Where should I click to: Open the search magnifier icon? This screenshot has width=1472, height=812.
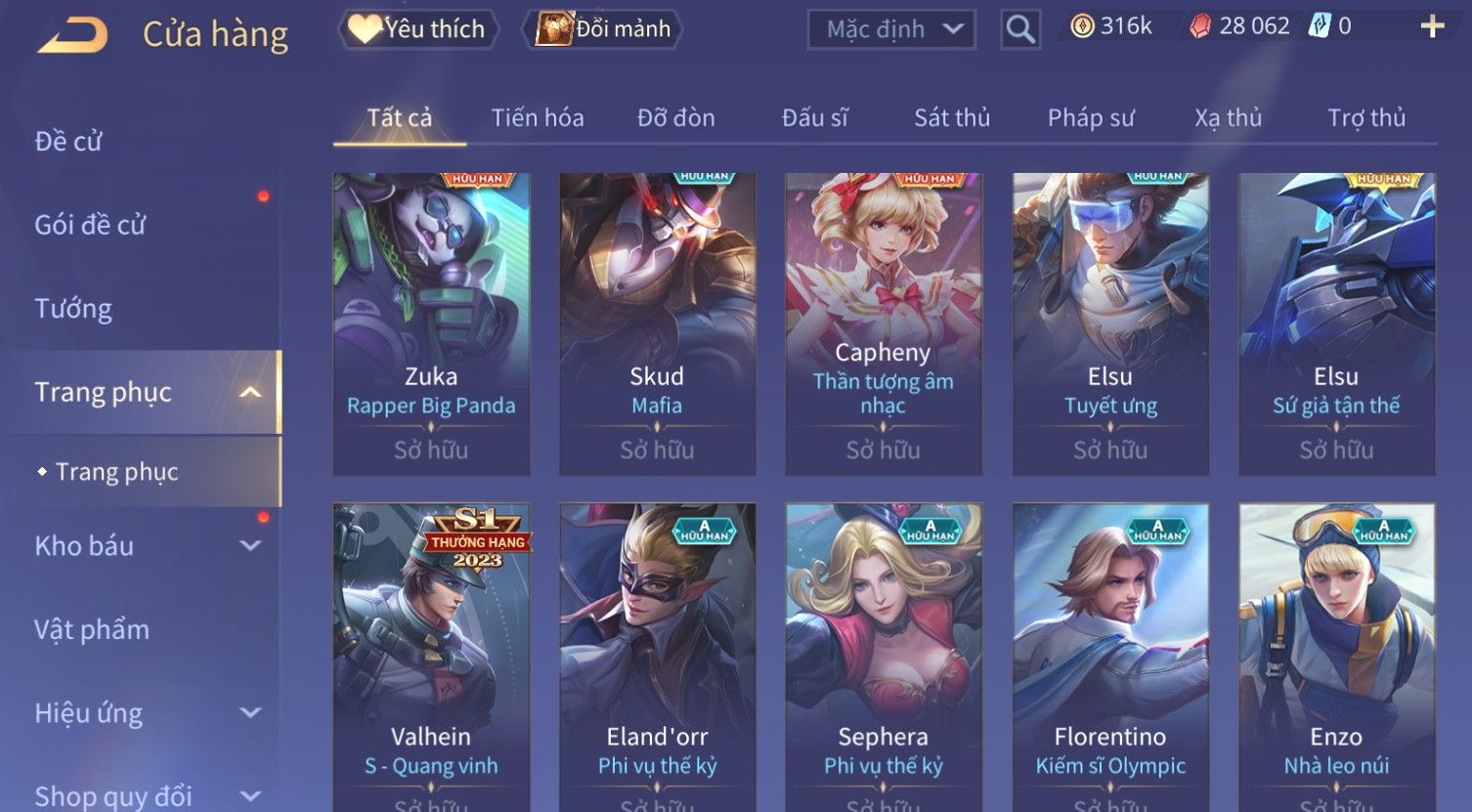[x=1020, y=29]
